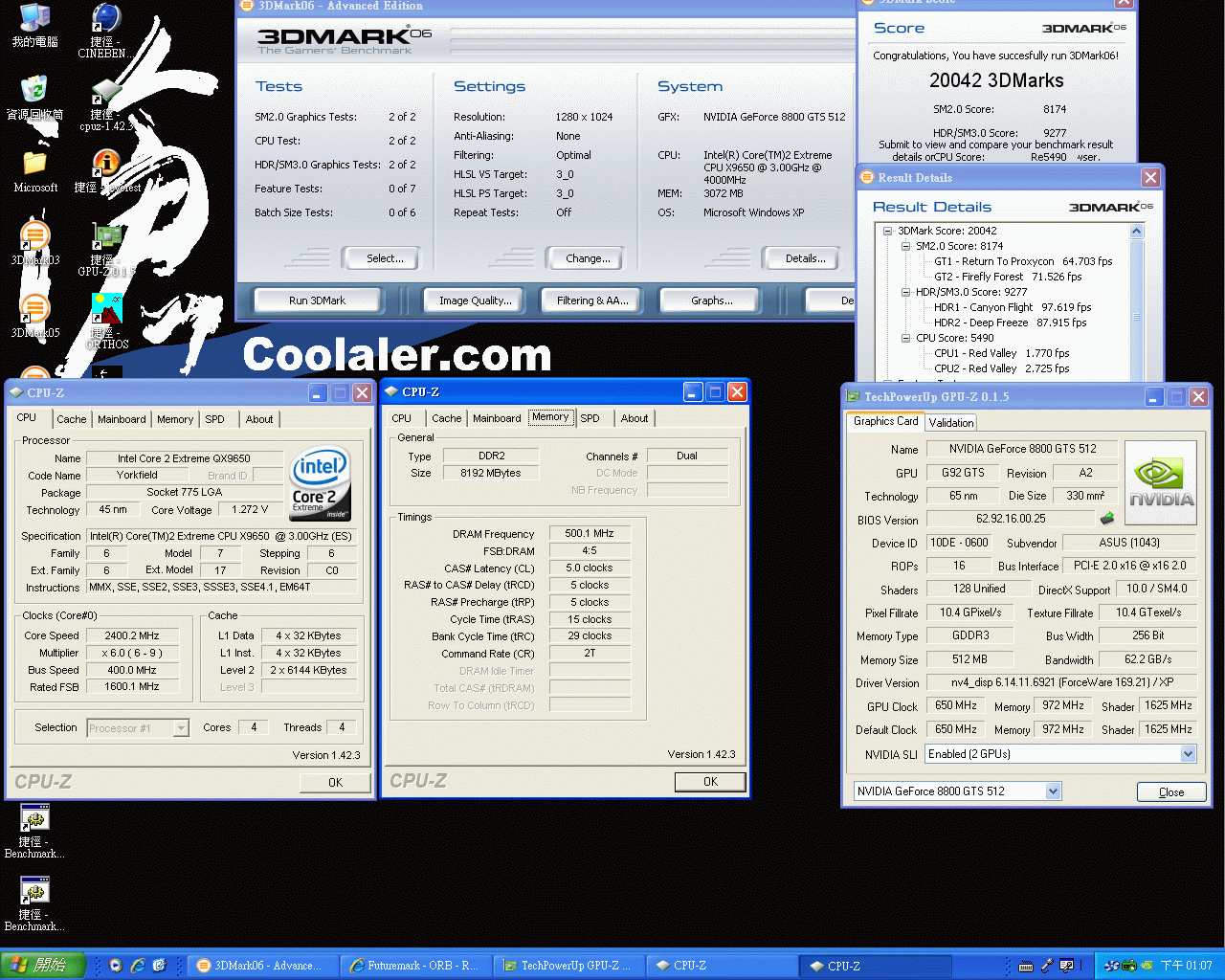Switch to Validation tab in GPU-Z
1225x980 pixels.
pyautogui.click(x=951, y=422)
